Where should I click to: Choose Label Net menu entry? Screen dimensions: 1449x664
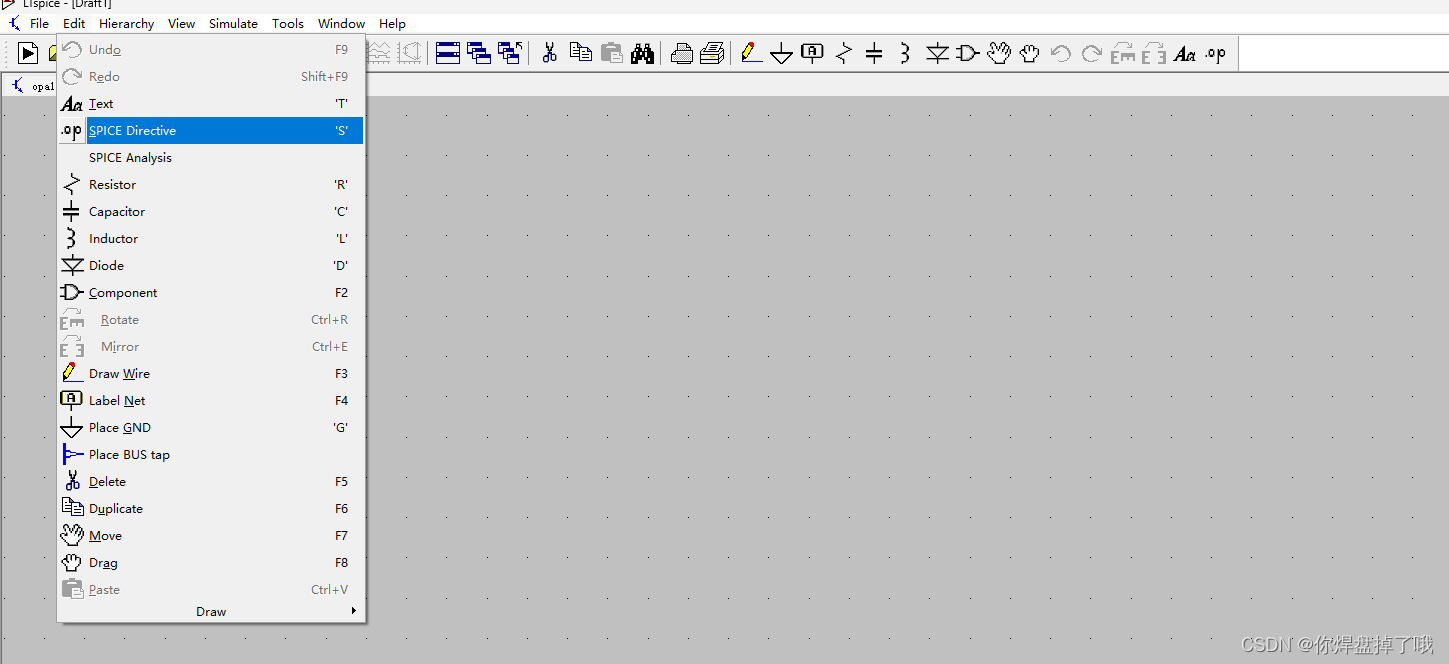click(211, 401)
